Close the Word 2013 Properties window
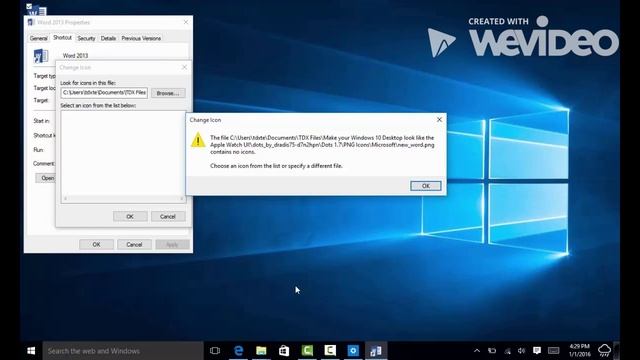 coord(186,22)
